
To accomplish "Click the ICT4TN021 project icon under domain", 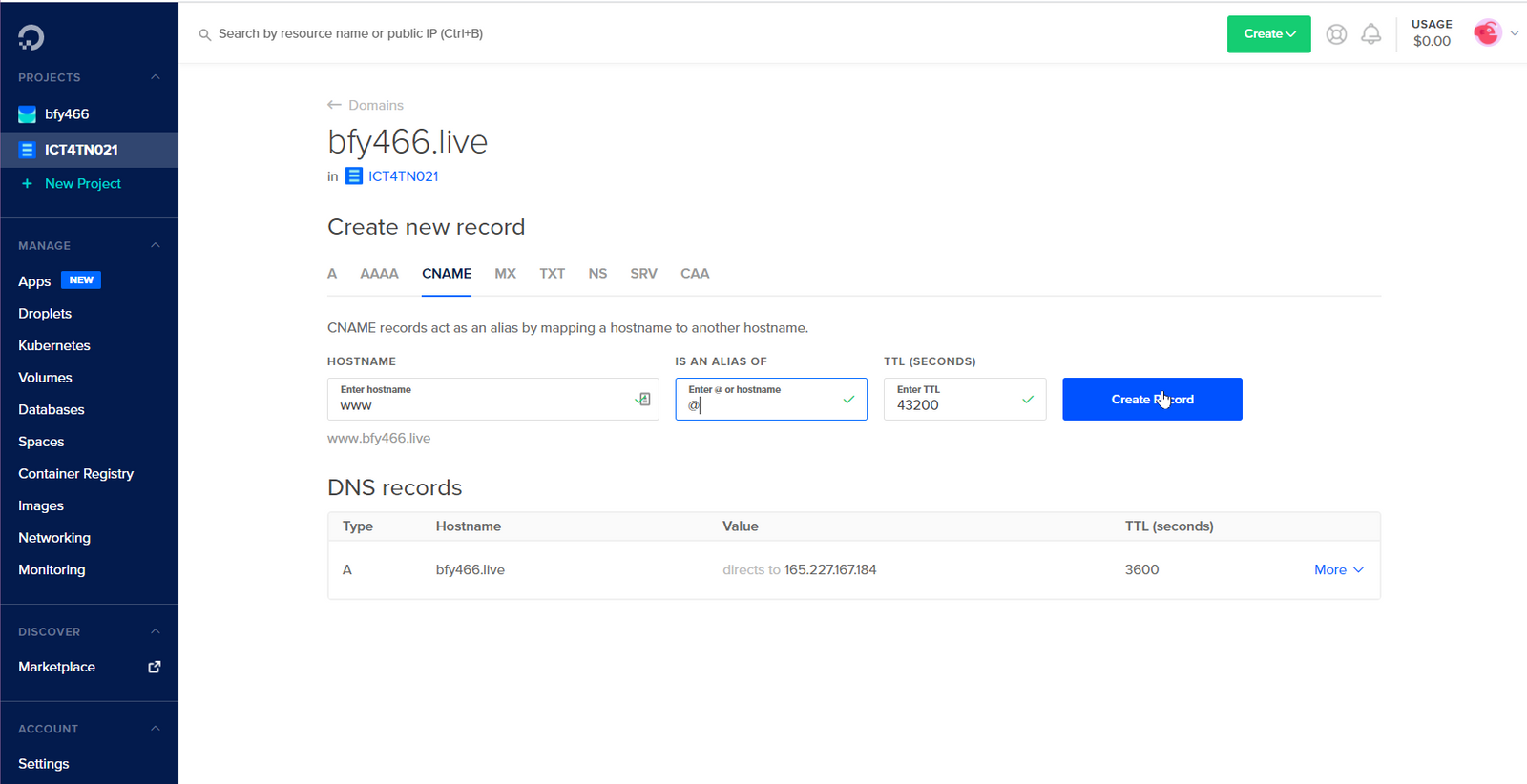I will (x=354, y=176).
